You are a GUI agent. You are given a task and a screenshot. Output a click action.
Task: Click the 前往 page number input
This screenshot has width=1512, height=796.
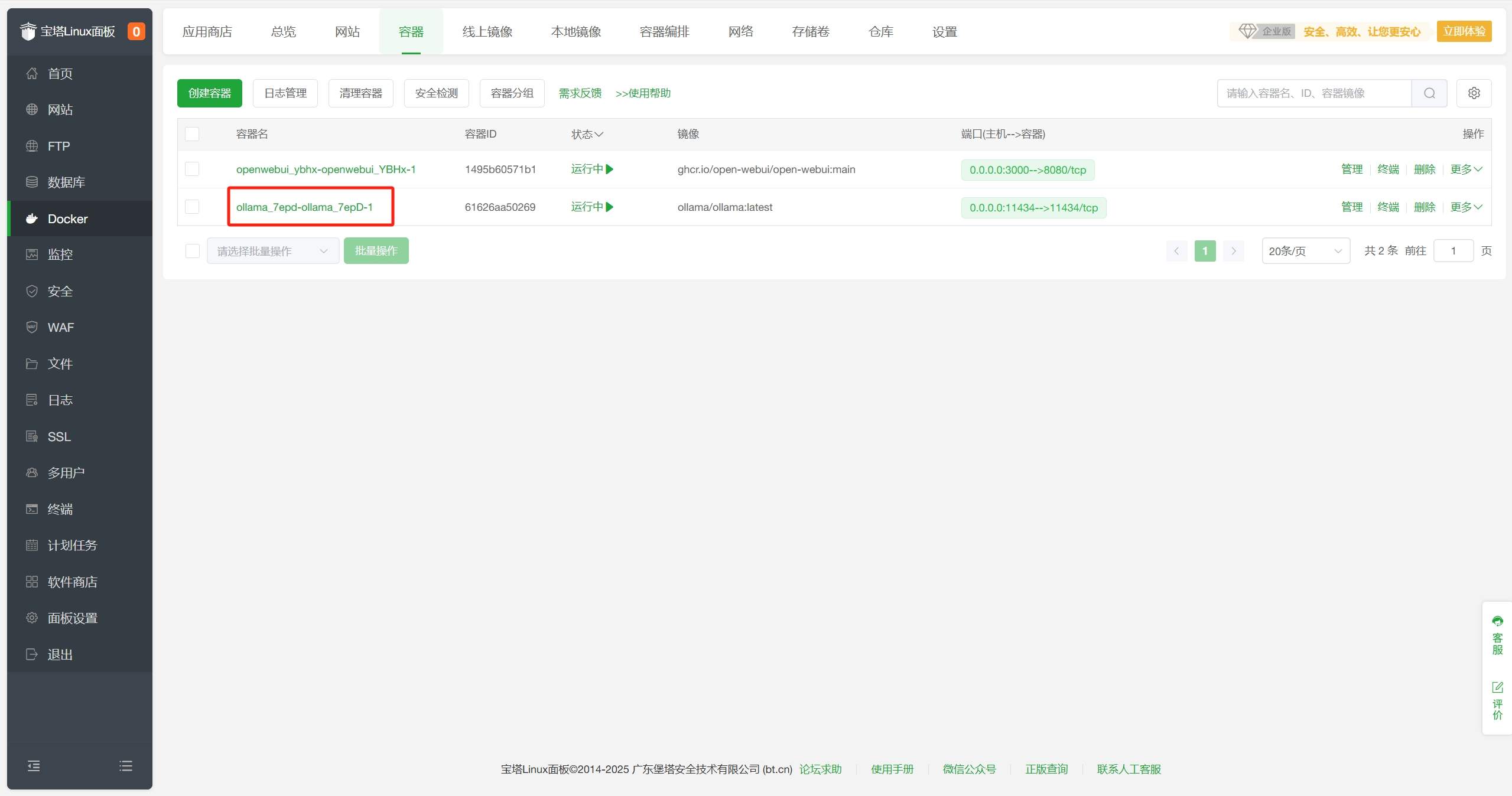click(1454, 251)
